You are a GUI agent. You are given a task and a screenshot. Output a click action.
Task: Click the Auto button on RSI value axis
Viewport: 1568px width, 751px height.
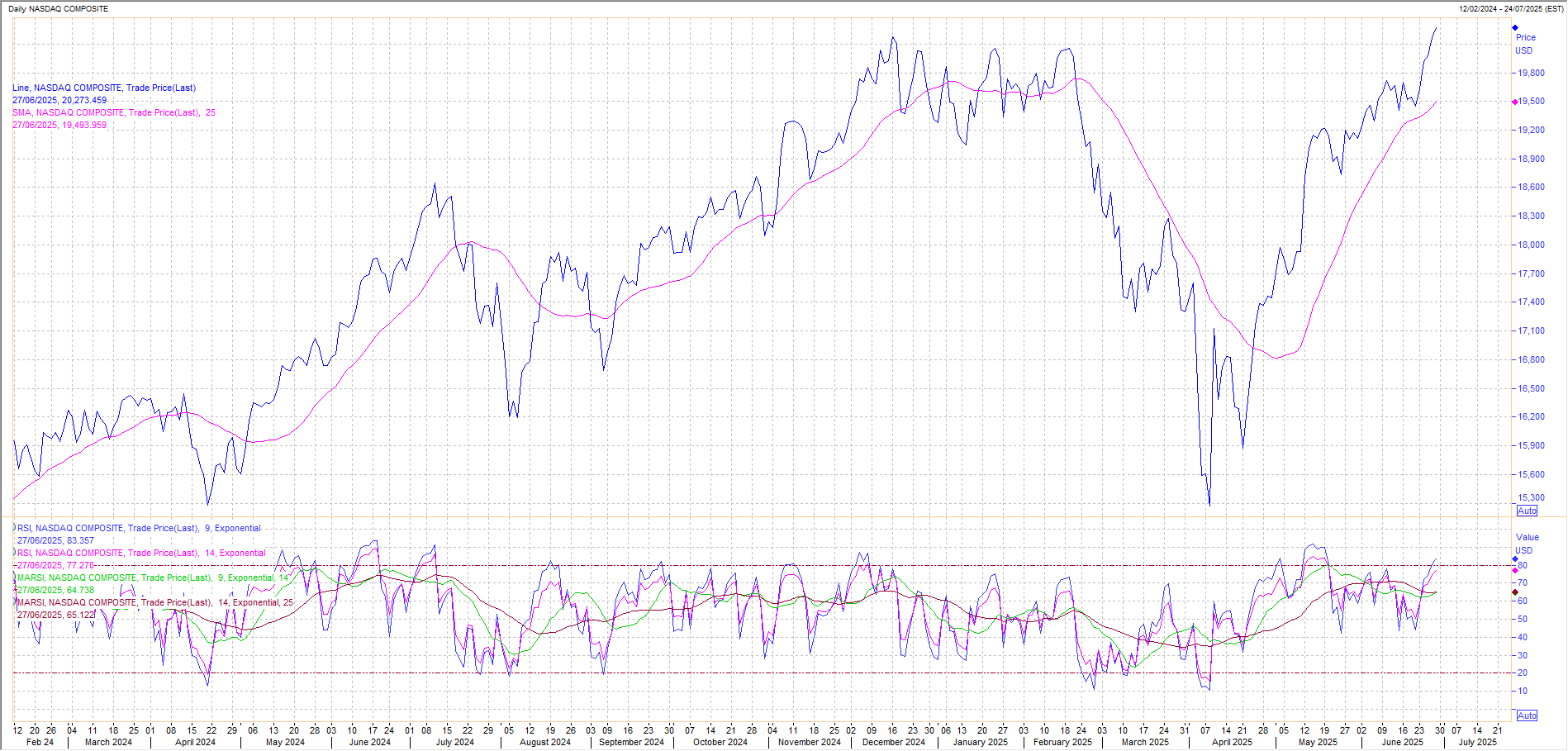click(x=1527, y=715)
